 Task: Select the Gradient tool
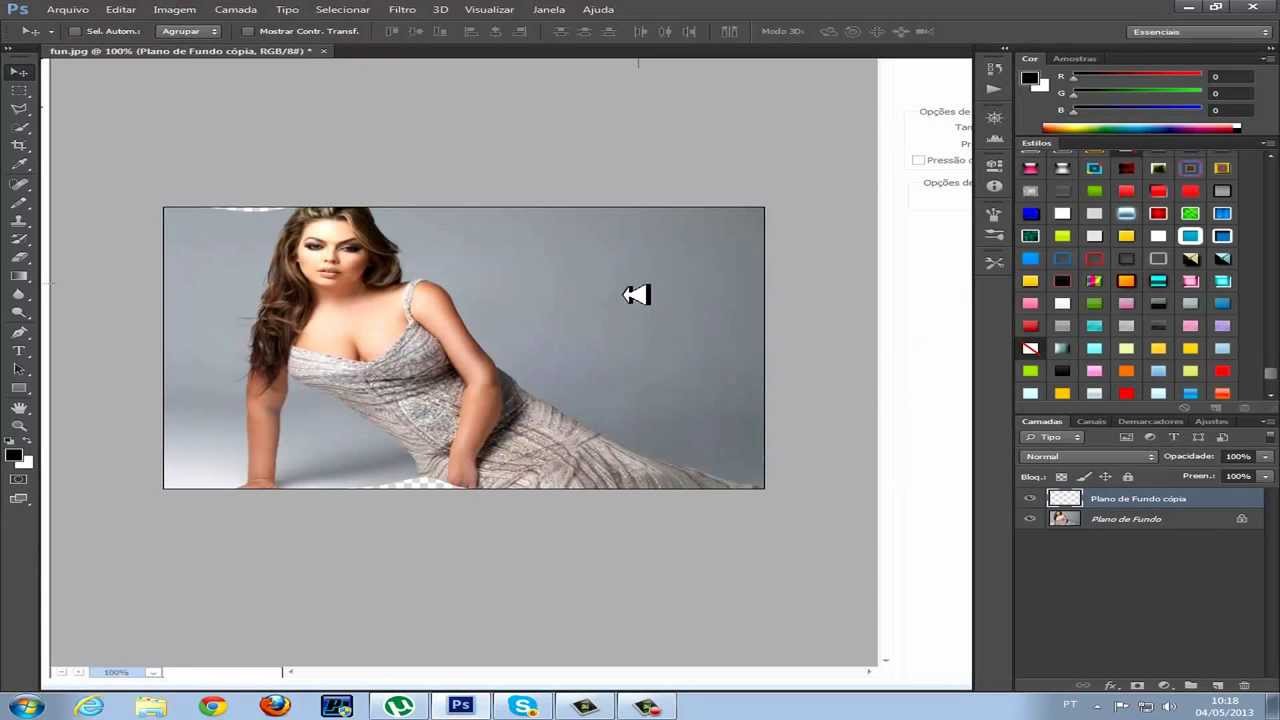click(19, 276)
